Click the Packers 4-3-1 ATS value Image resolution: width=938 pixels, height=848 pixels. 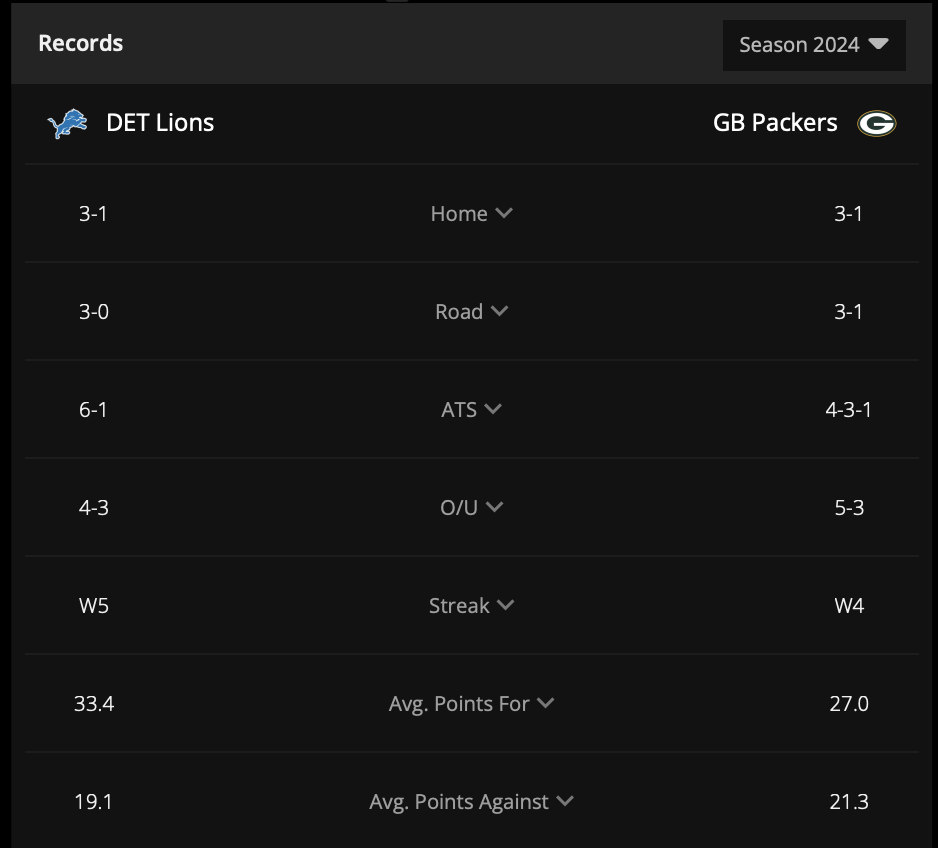(848, 410)
